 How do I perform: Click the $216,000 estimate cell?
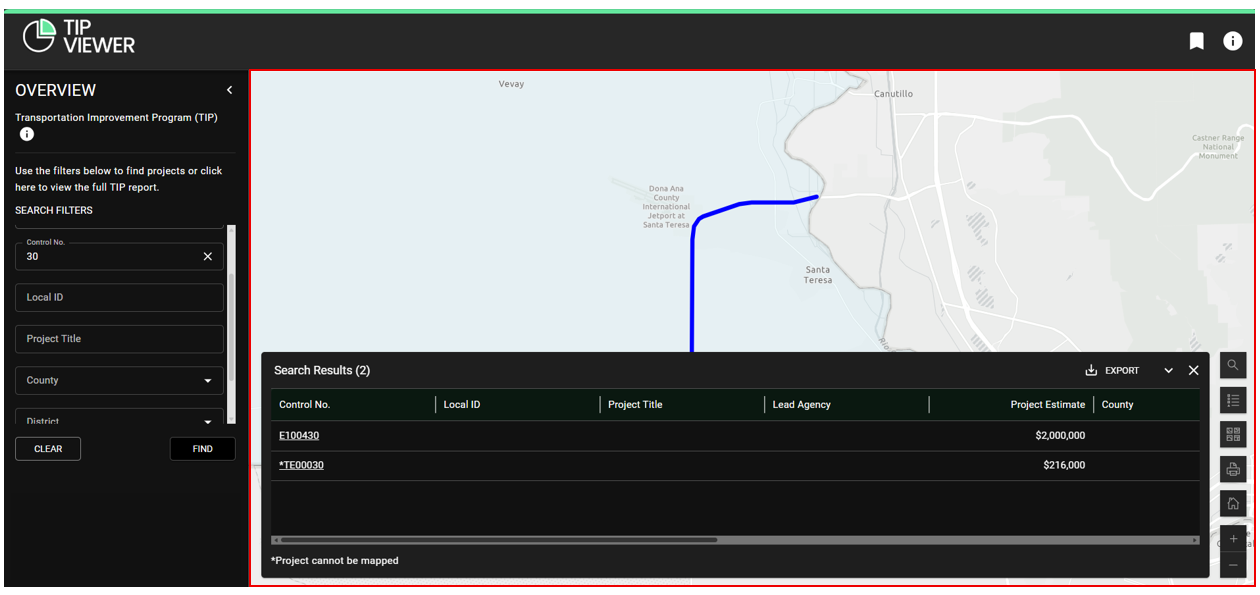pyautogui.click(x=1064, y=465)
